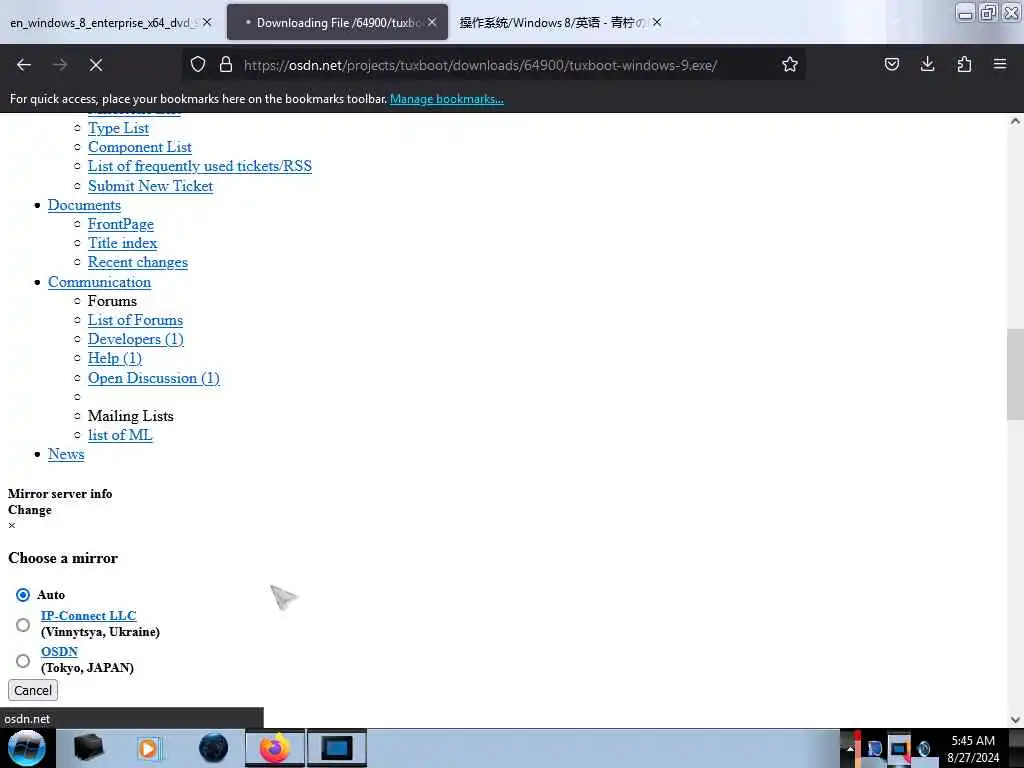The width and height of the screenshot is (1024, 768).
Task: Open the FrontPage link
Action: (x=121, y=224)
